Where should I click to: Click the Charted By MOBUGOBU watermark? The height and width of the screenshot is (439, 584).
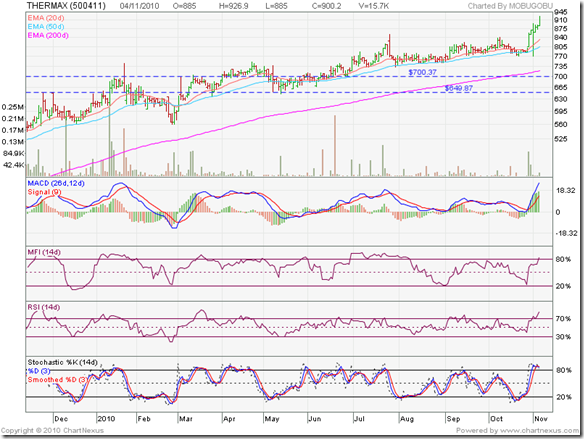[510, 6]
